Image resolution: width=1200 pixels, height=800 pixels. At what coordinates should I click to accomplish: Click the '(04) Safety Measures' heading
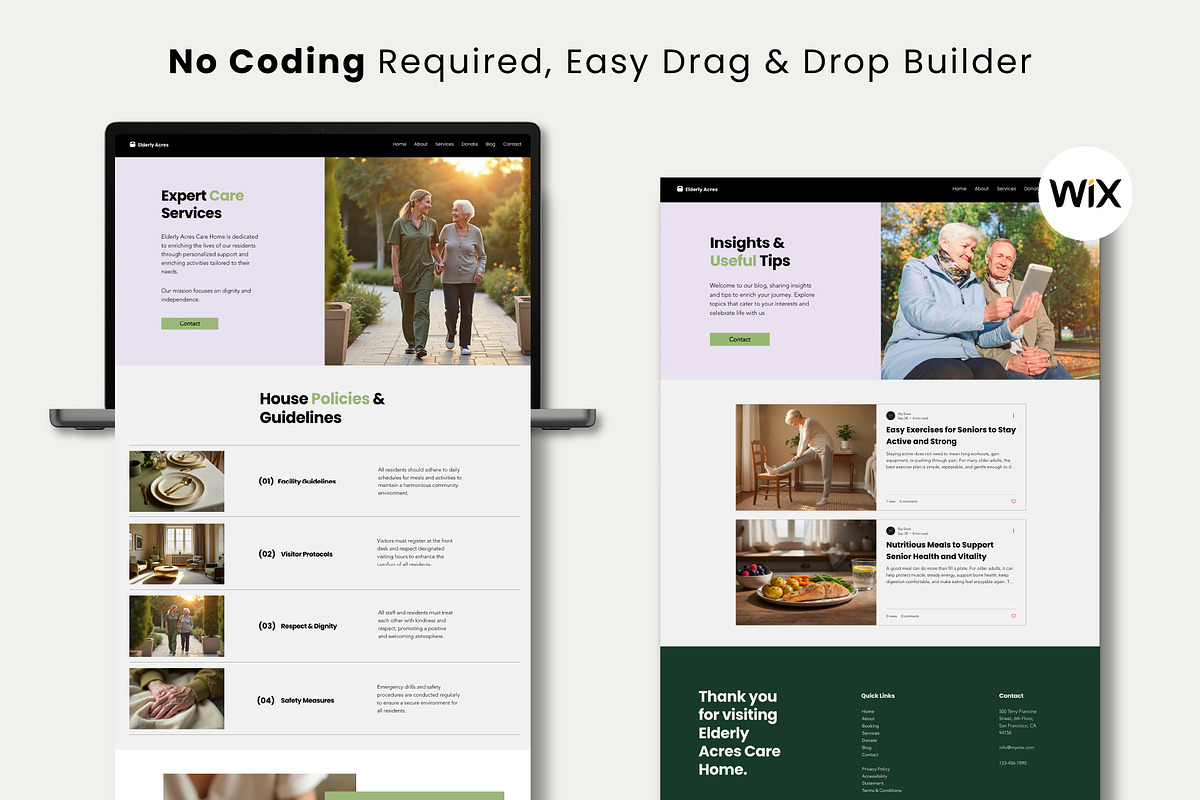click(x=295, y=700)
